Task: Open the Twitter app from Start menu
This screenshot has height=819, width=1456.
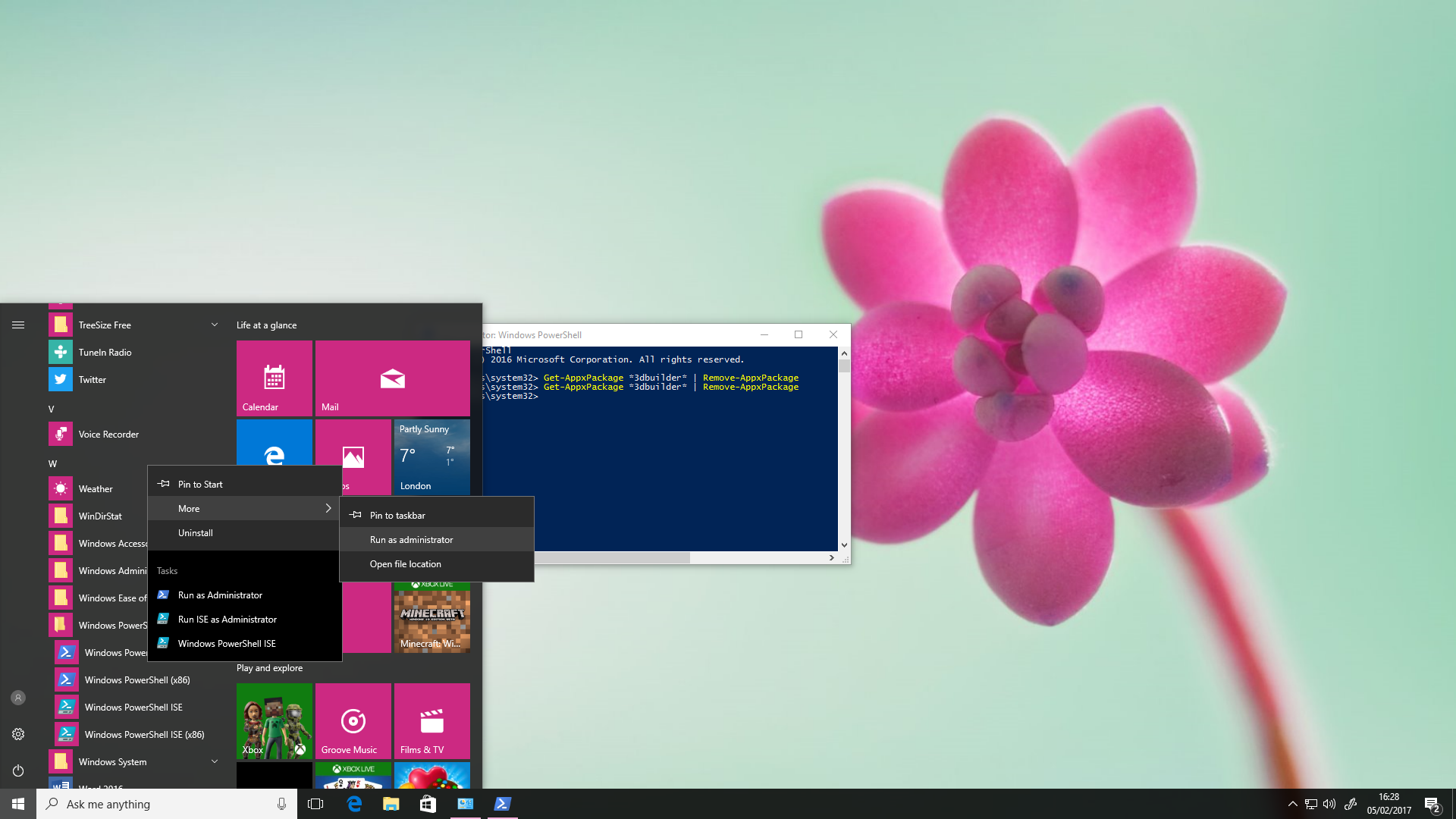Action: point(92,379)
